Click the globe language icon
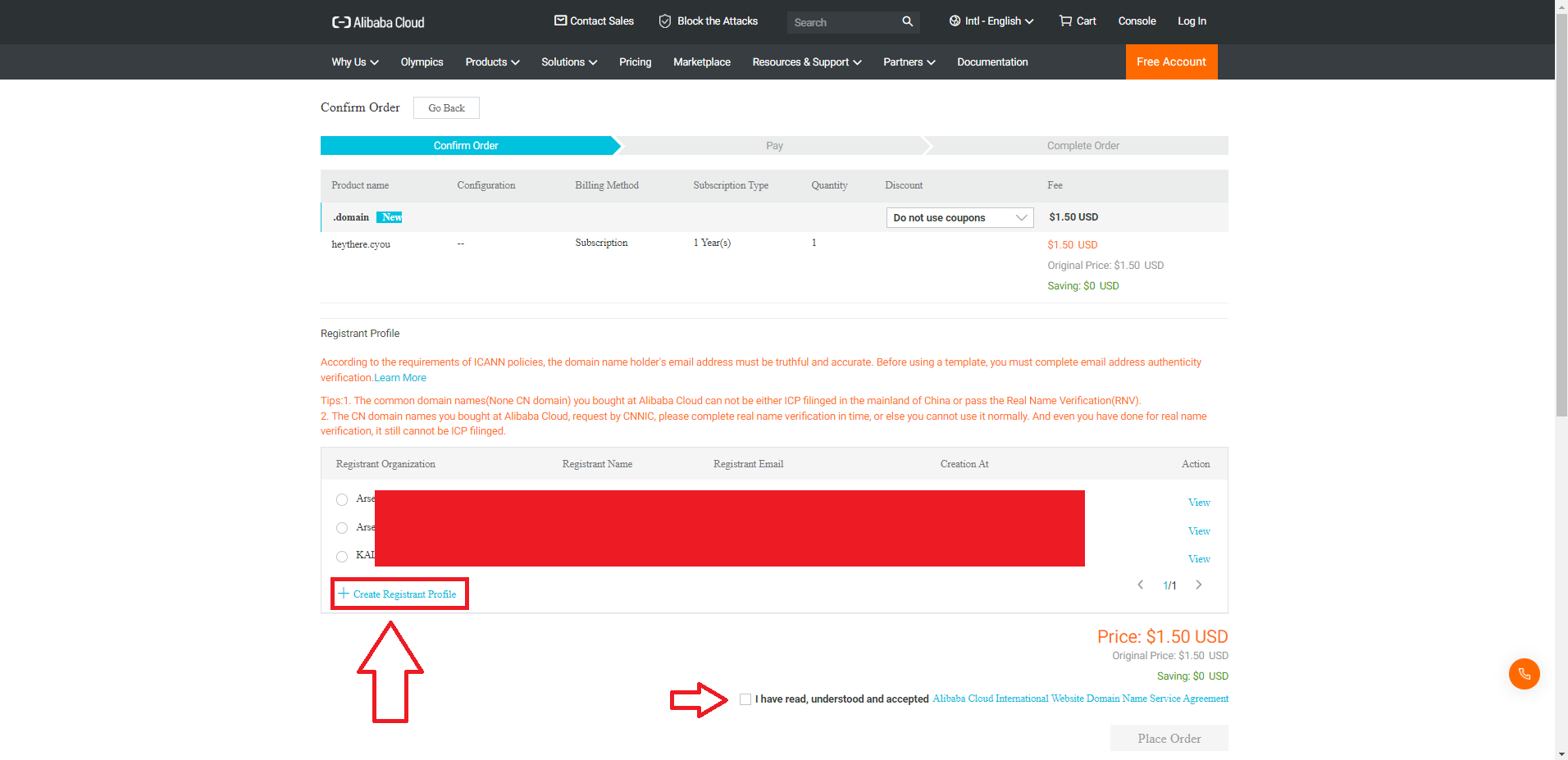This screenshot has width=1568, height=760. (955, 21)
